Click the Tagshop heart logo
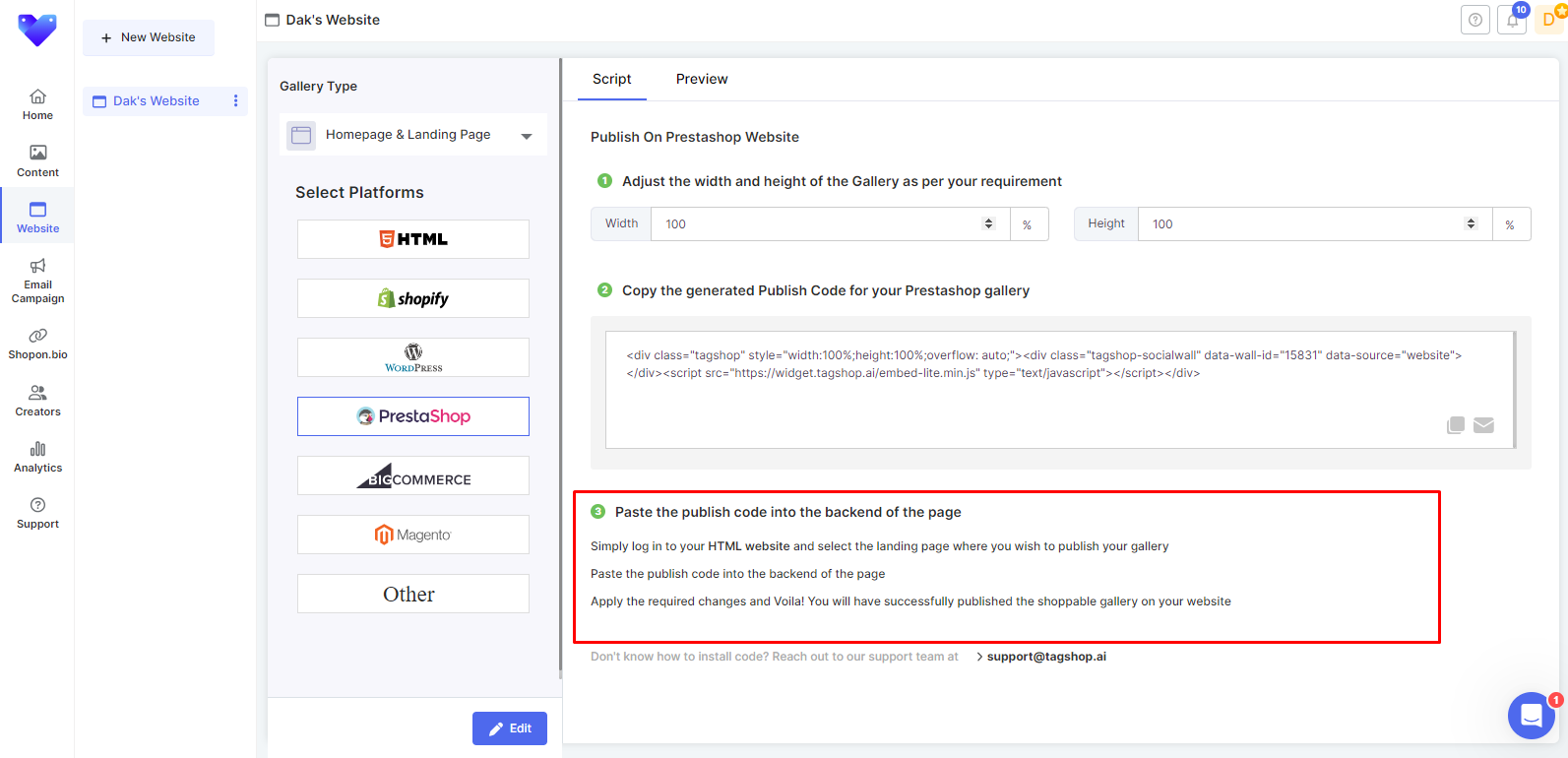This screenshot has height=758, width=1568. [37, 31]
